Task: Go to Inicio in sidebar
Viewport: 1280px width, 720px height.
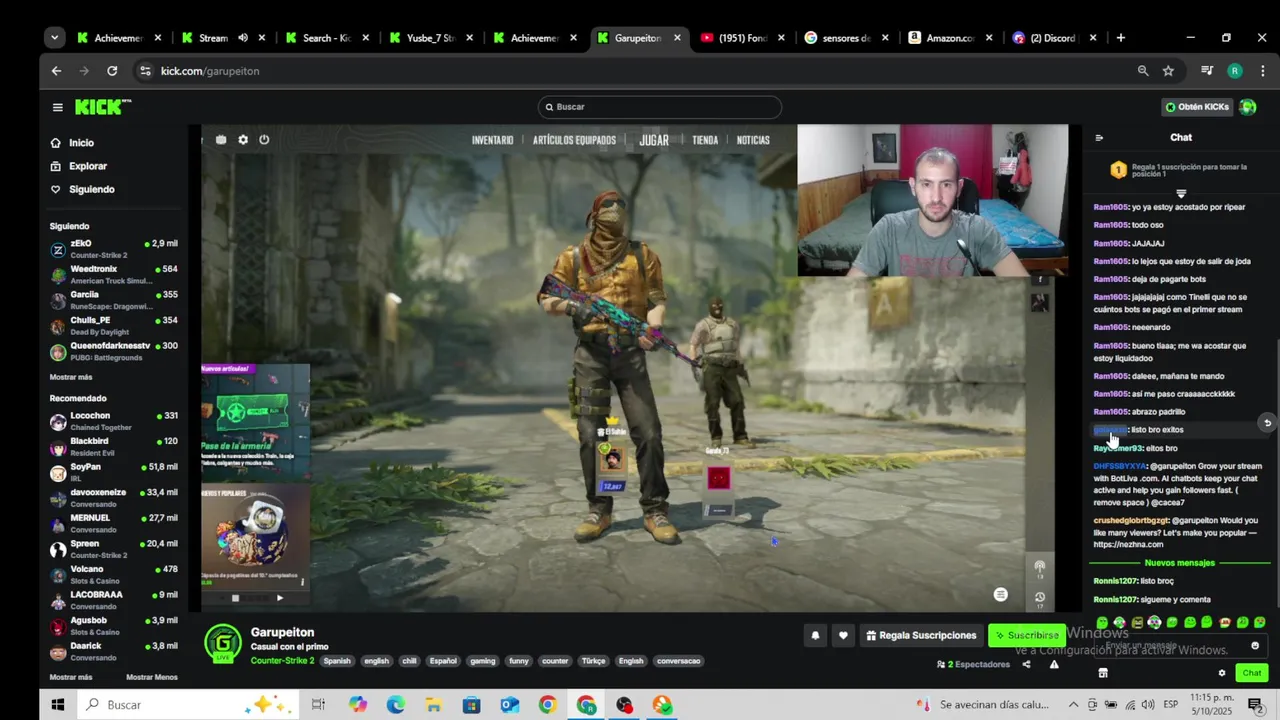Action: click(x=72, y=143)
